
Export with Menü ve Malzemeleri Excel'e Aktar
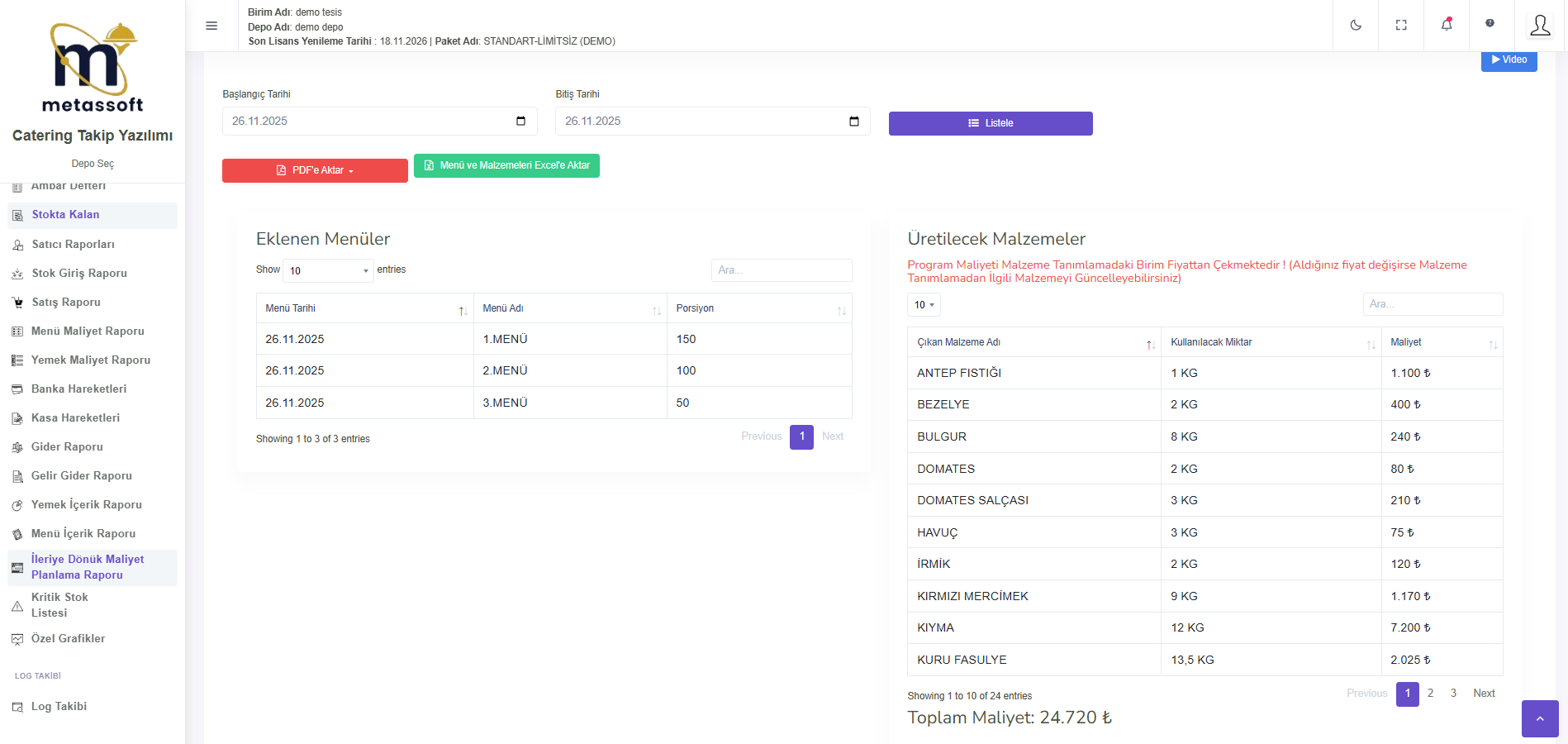[x=506, y=166]
